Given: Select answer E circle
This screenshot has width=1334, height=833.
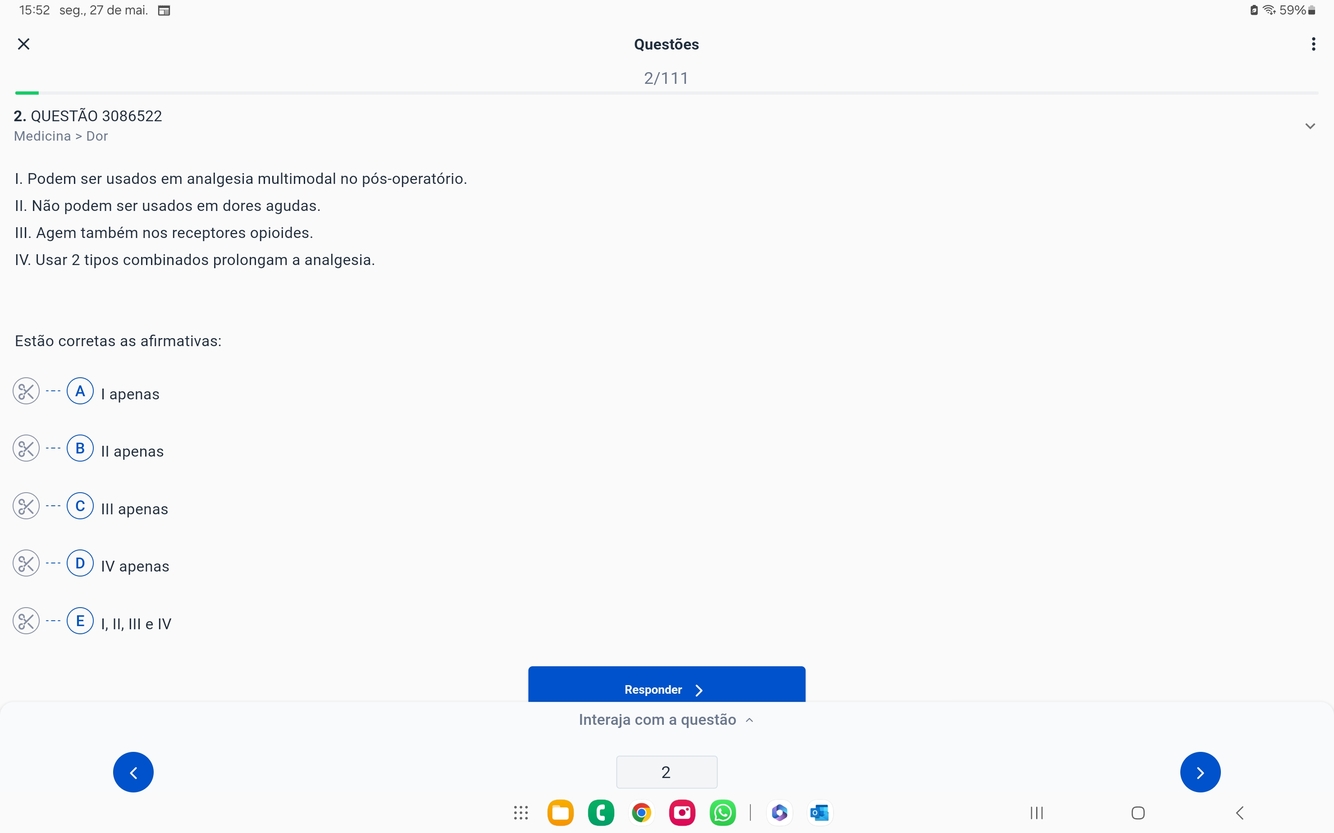Looking at the screenshot, I should [80, 621].
